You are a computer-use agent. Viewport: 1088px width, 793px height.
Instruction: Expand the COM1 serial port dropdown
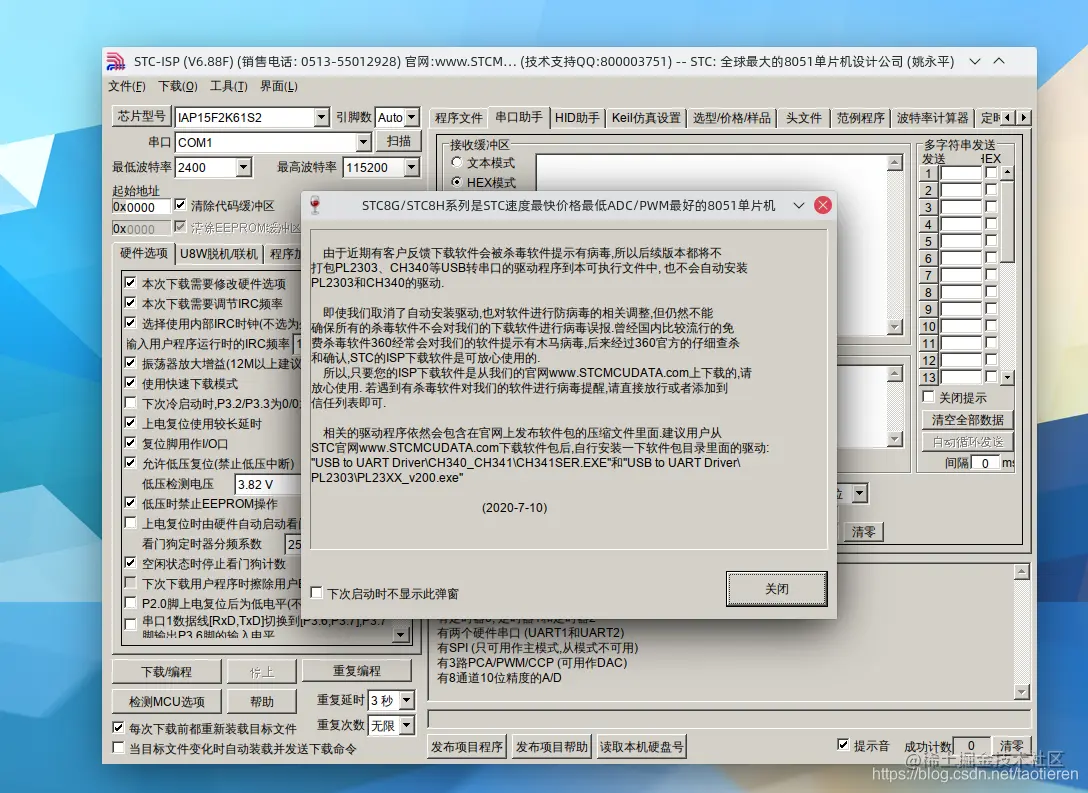point(364,142)
